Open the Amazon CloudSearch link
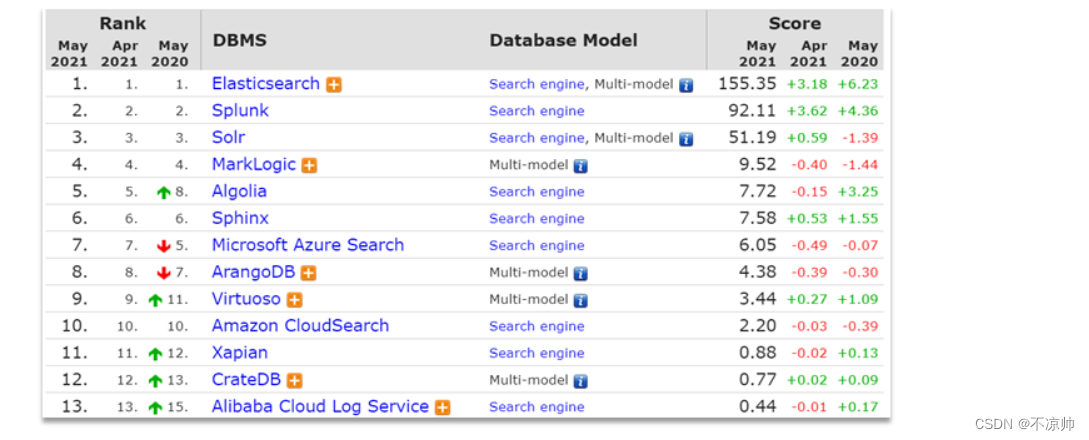1089x440 pixels. [x=300, y=326]
